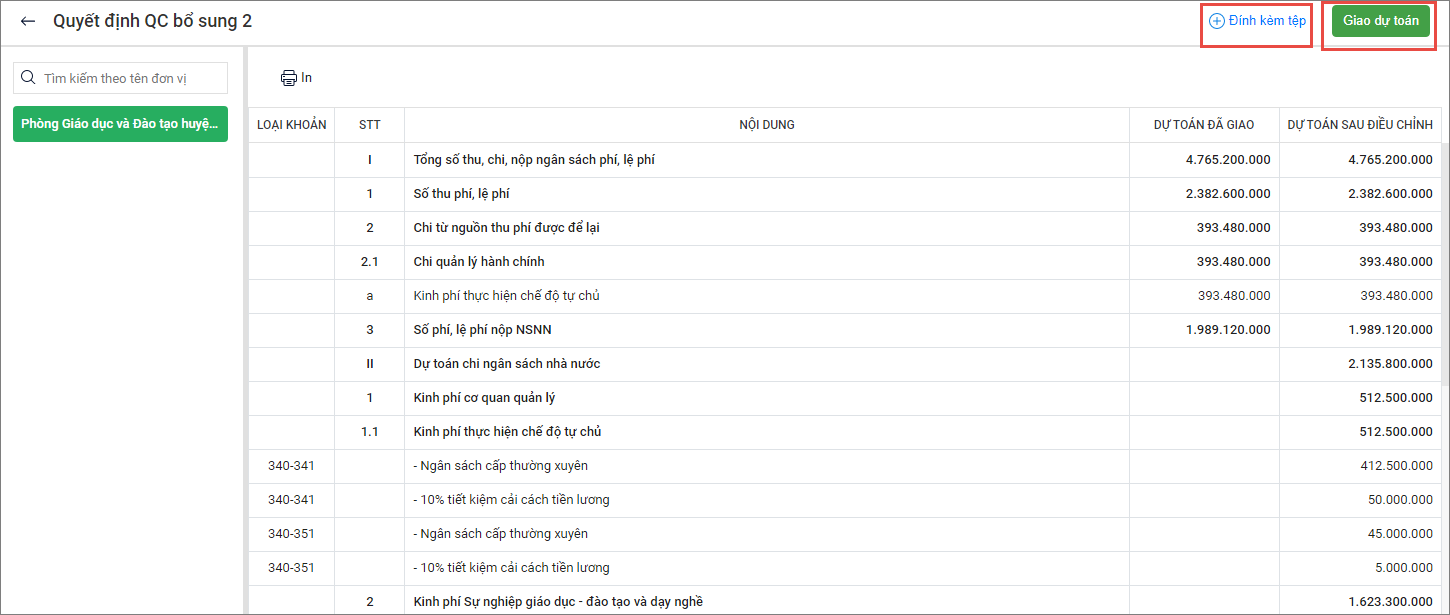Click the LOẠI KHOẢN column header
Image resolution: width=1450 pixels, height=615 pixels.
[x=291, y=125]
